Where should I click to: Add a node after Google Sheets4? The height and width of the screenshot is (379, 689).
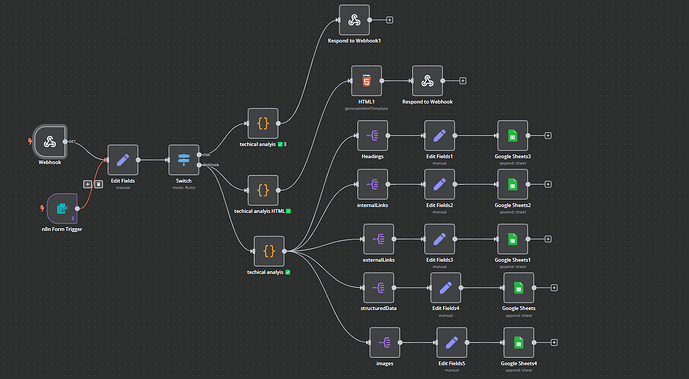tap(554, 343)
